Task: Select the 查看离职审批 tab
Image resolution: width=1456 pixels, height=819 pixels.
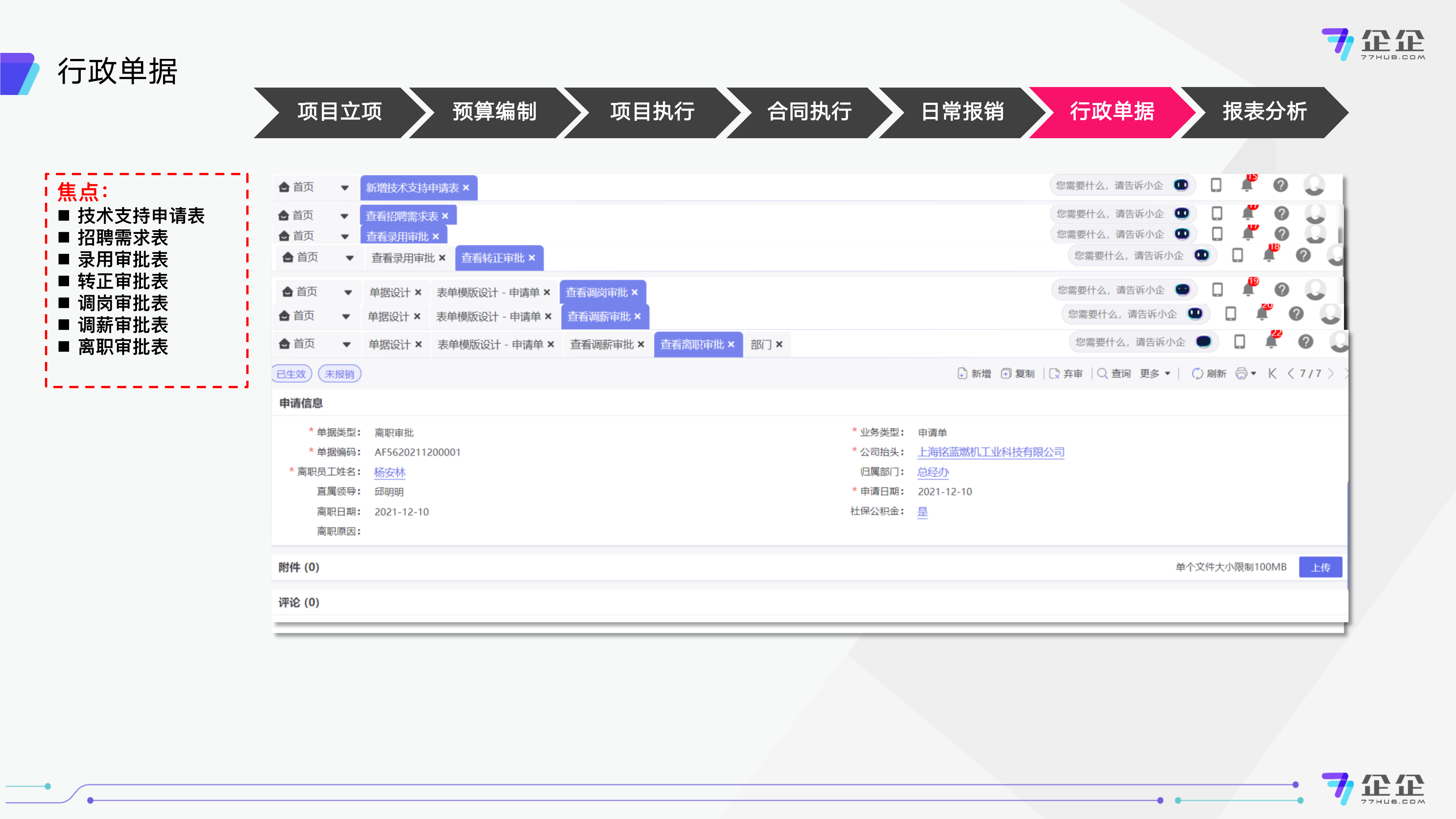Action: click(x=692, y=344)
